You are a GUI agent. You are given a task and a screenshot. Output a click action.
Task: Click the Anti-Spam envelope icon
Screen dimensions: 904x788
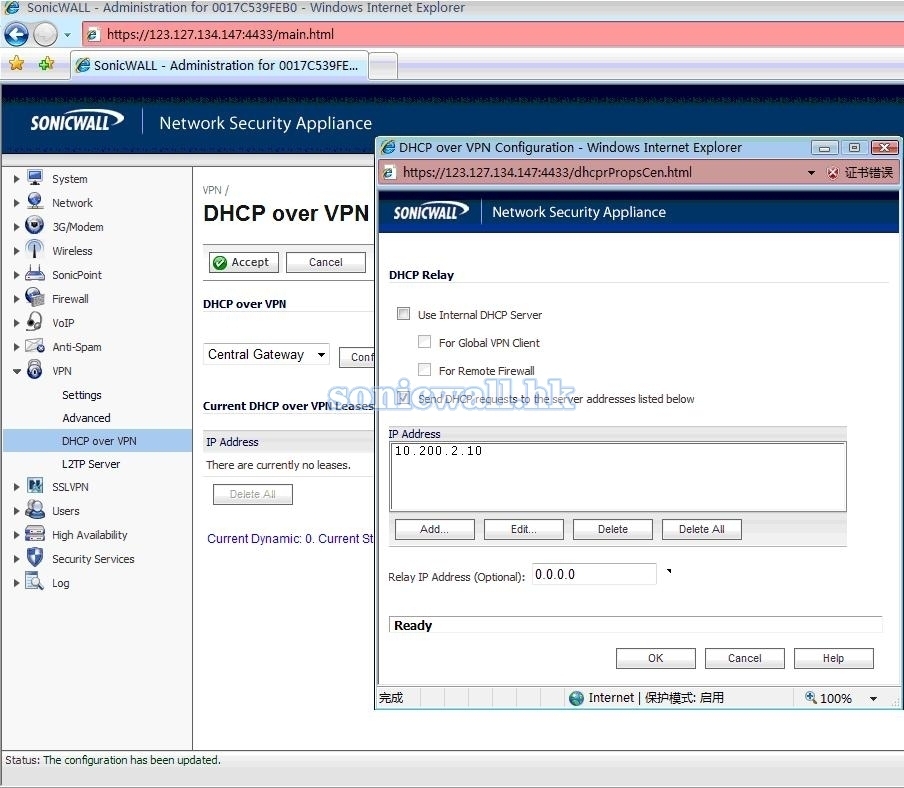point(35,346)
